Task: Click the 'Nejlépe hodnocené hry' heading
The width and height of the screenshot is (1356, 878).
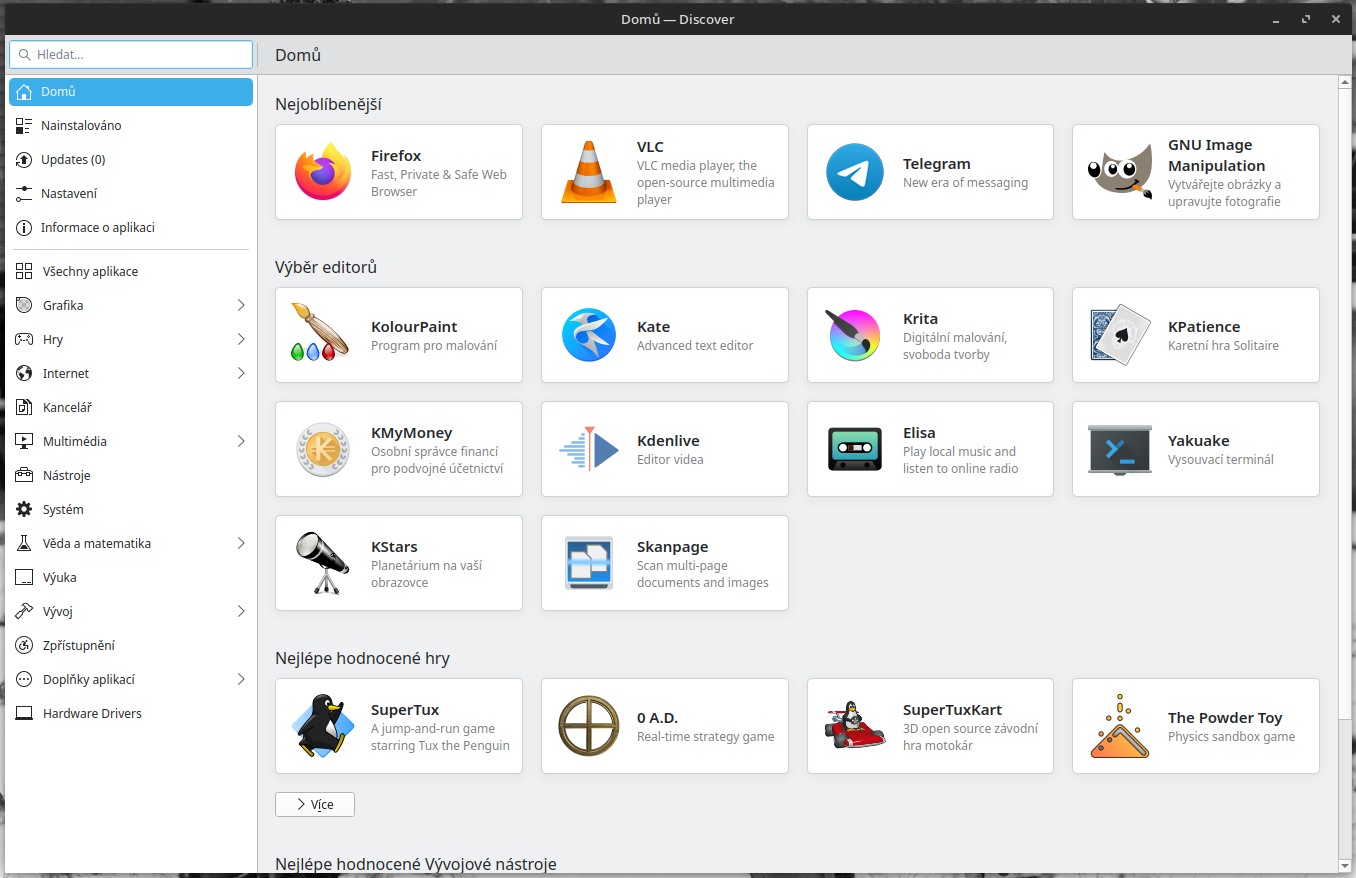Action: [x=362, y=658]
